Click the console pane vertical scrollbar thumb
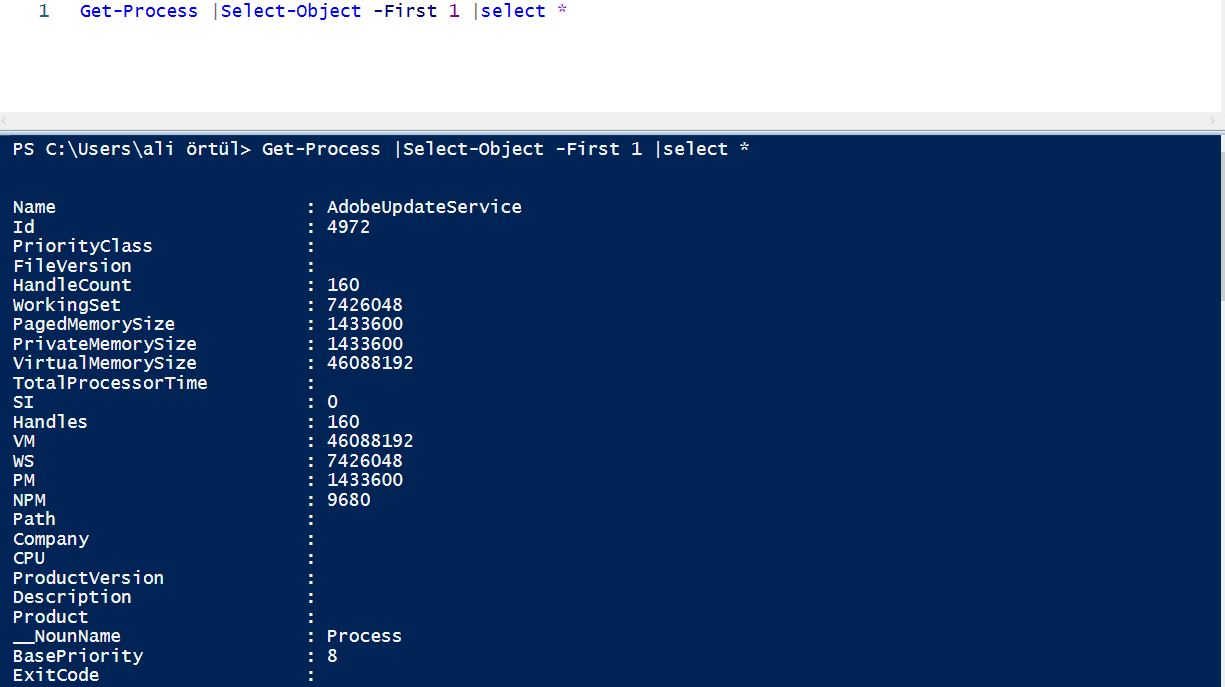Image resolution: width=1225 pixels, height=687 pixels. [x=1221, y=218]
